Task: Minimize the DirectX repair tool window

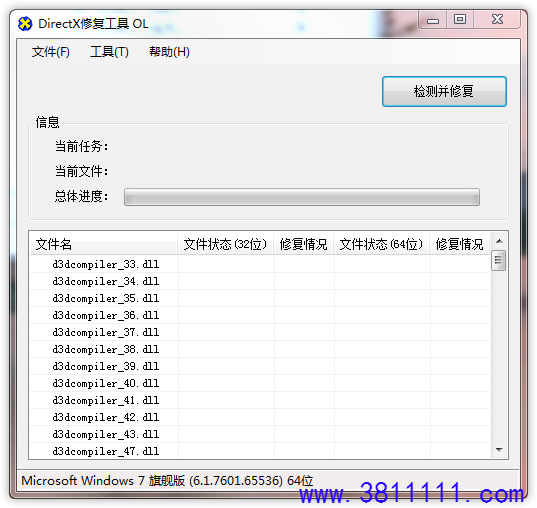Action: click(433, 20)
